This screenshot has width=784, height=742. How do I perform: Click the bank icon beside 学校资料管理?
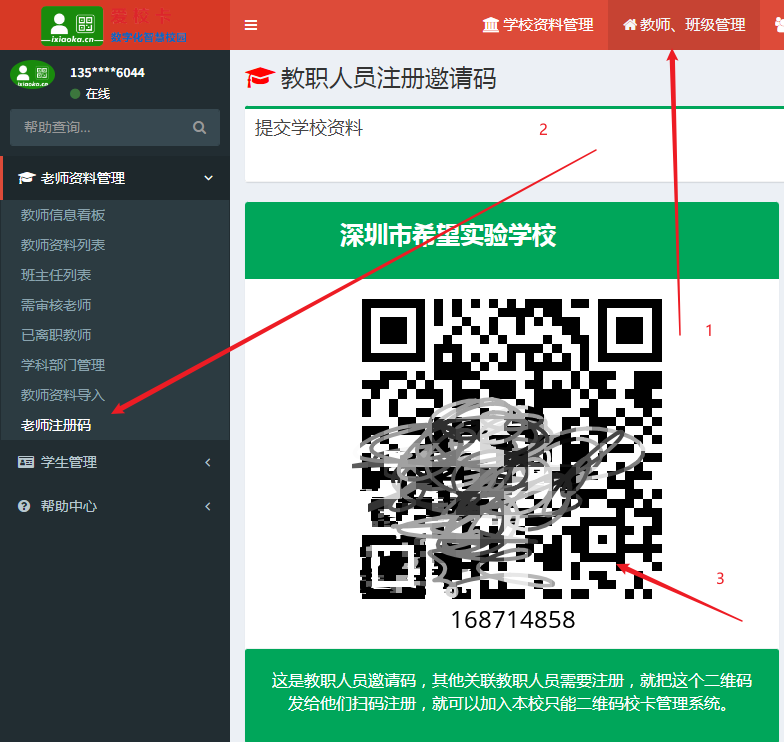[x=490, y=24]
